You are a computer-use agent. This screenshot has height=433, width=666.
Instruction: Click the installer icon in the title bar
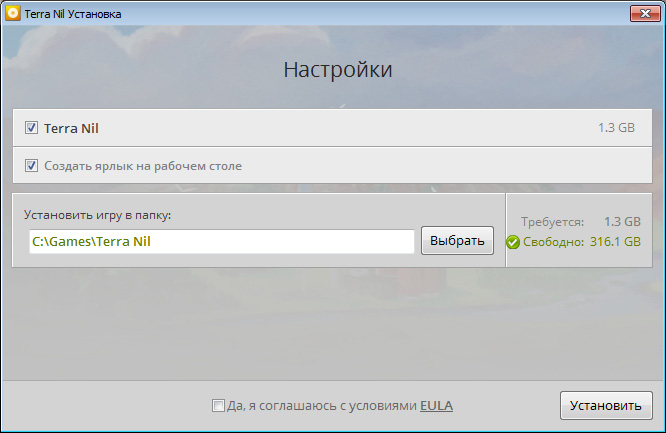coord(12,13)
